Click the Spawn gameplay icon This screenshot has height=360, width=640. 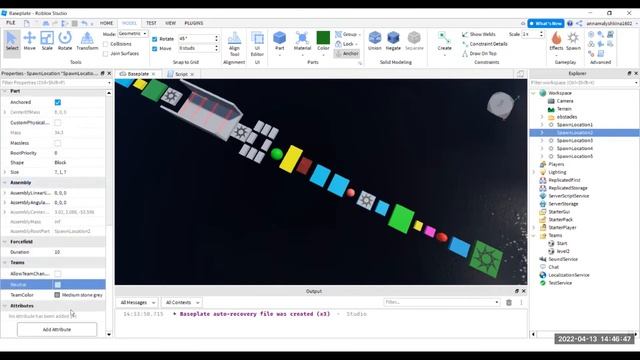573,41
